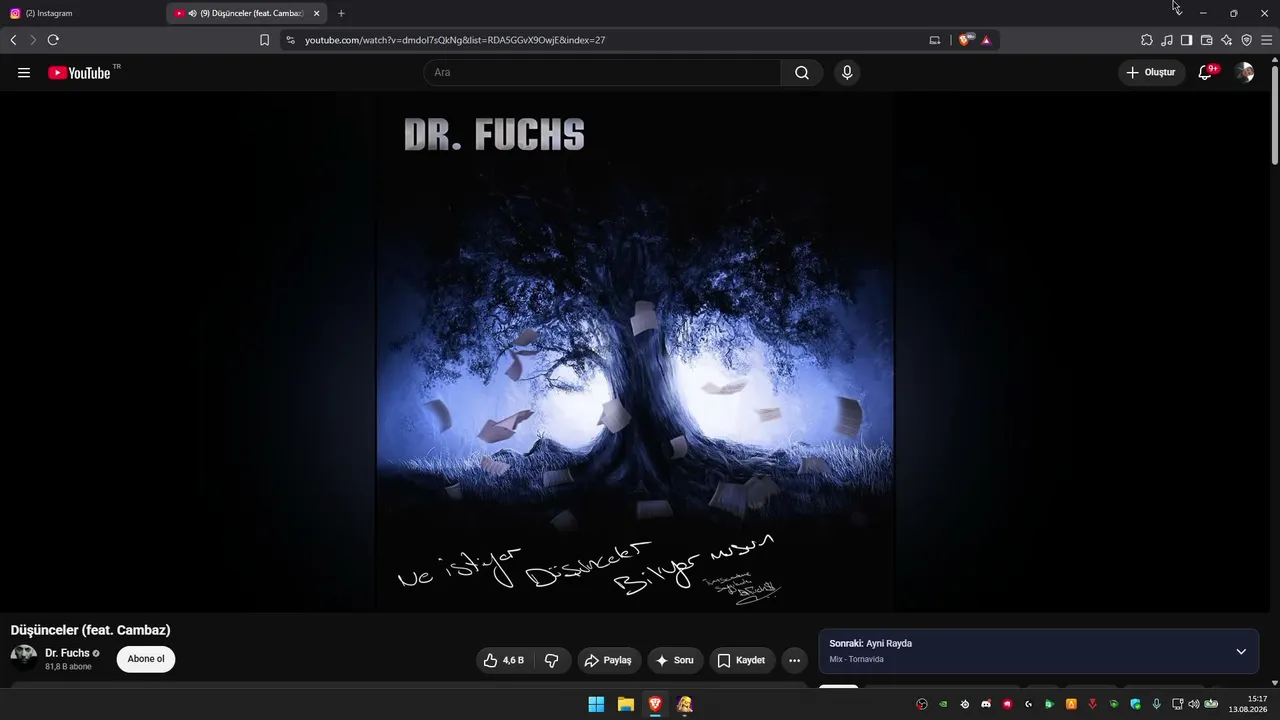This screenshot has height=720, width=1280.
Task: View site information icon in address bar
Action: tap(290, 40)
